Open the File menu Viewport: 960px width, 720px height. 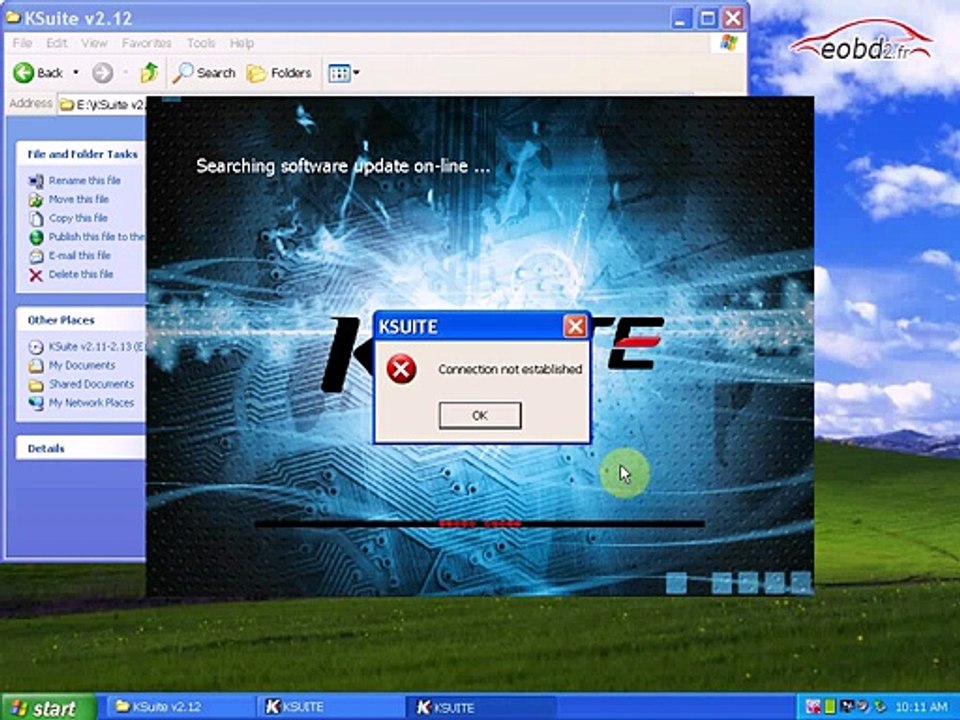pyautogui.click(x=22, y=43)
